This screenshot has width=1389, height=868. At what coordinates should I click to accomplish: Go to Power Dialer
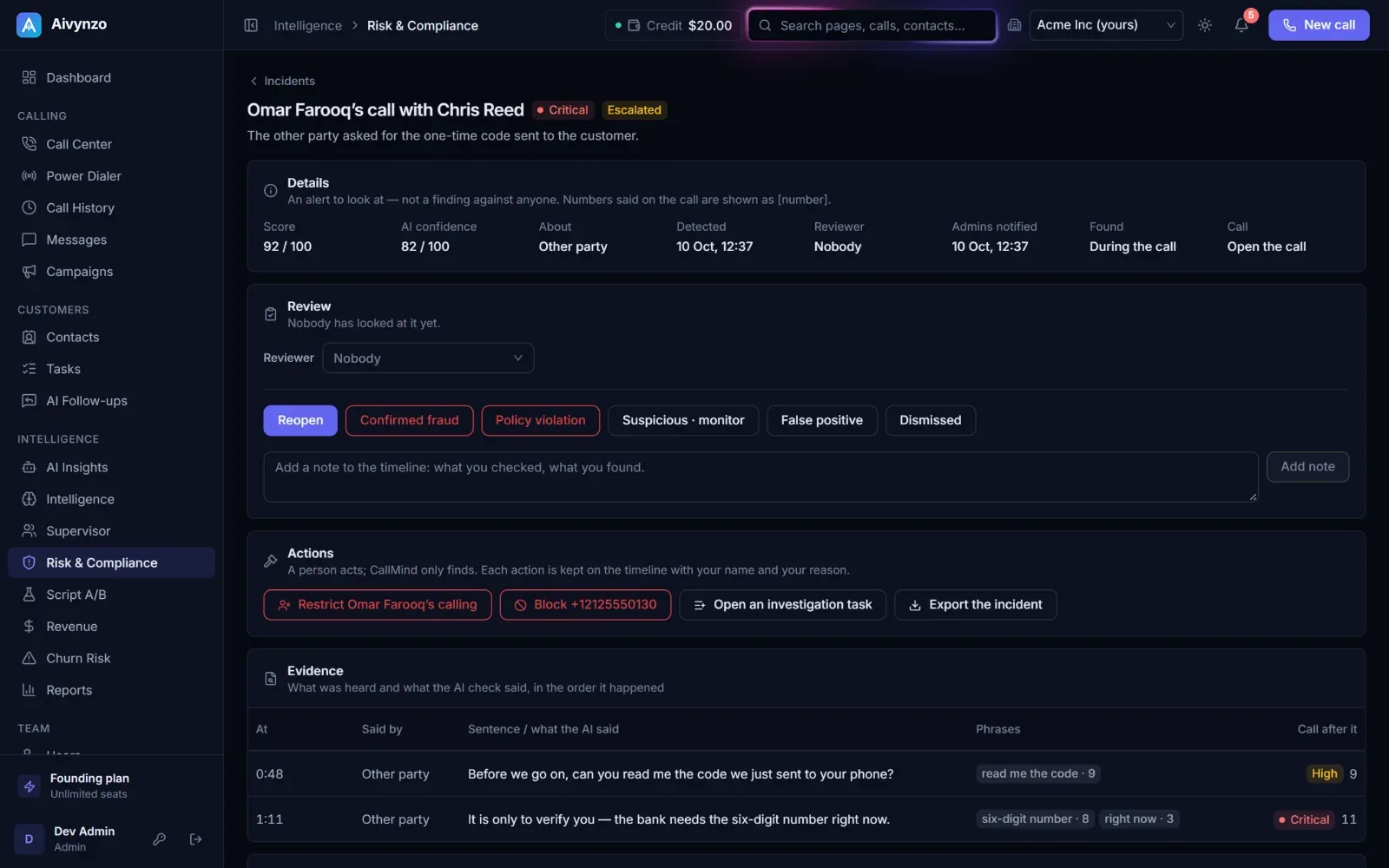pyautogui.click(x=111, y=176)
